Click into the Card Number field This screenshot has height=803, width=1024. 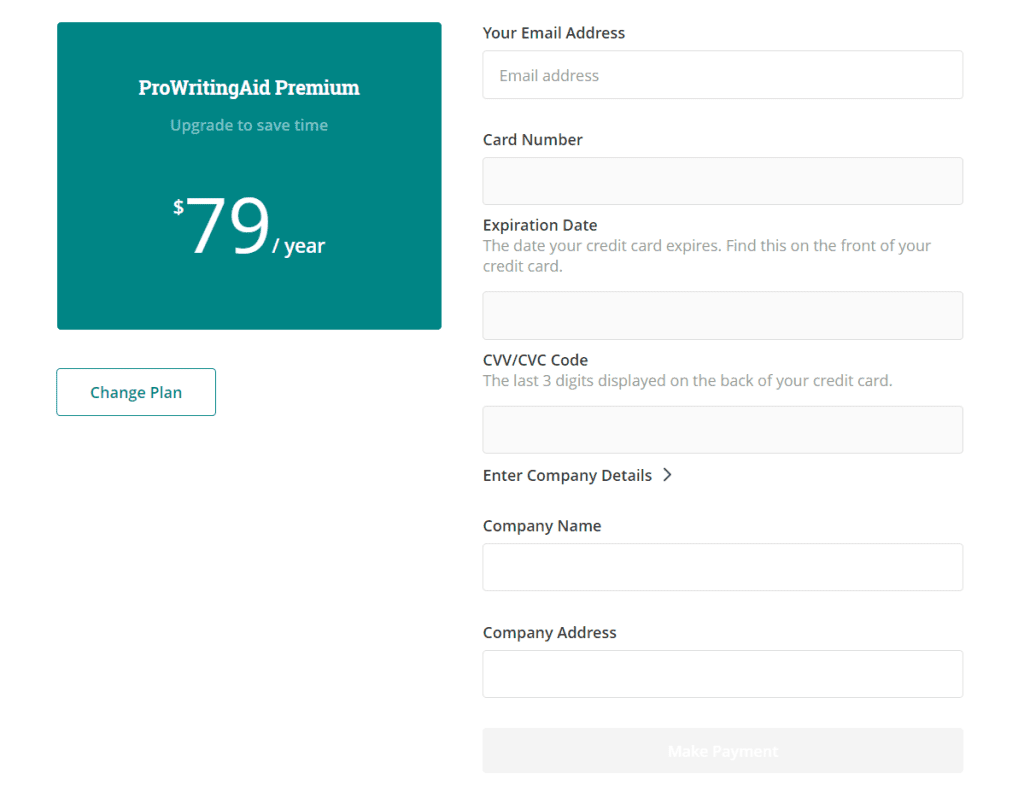pos(722,181)
